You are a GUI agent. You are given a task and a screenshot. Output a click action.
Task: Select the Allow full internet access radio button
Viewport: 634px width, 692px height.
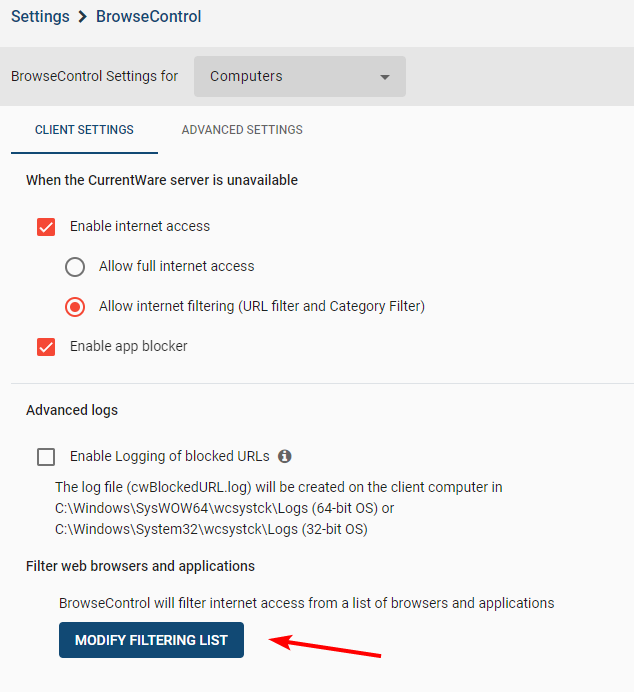tap(75, 267)
